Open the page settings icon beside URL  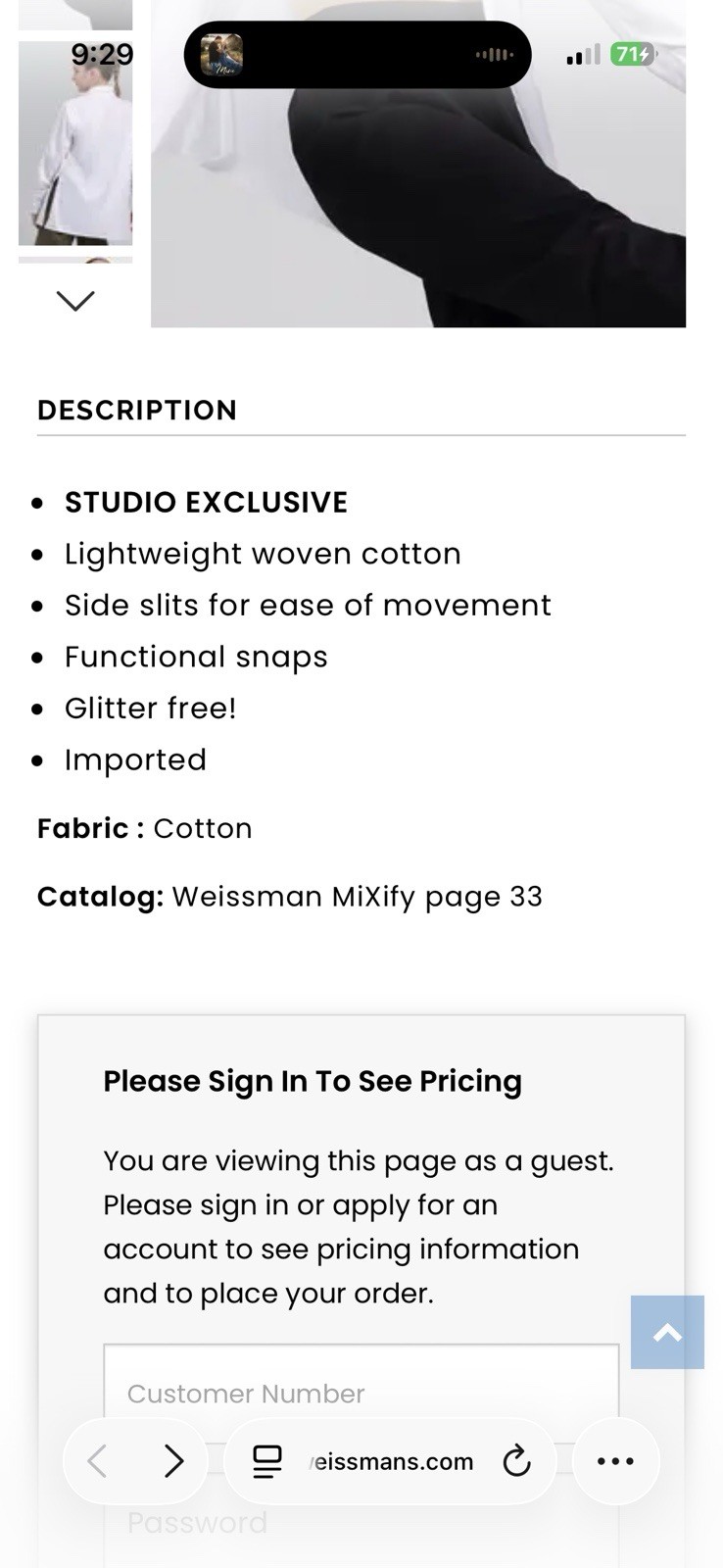267,1461
